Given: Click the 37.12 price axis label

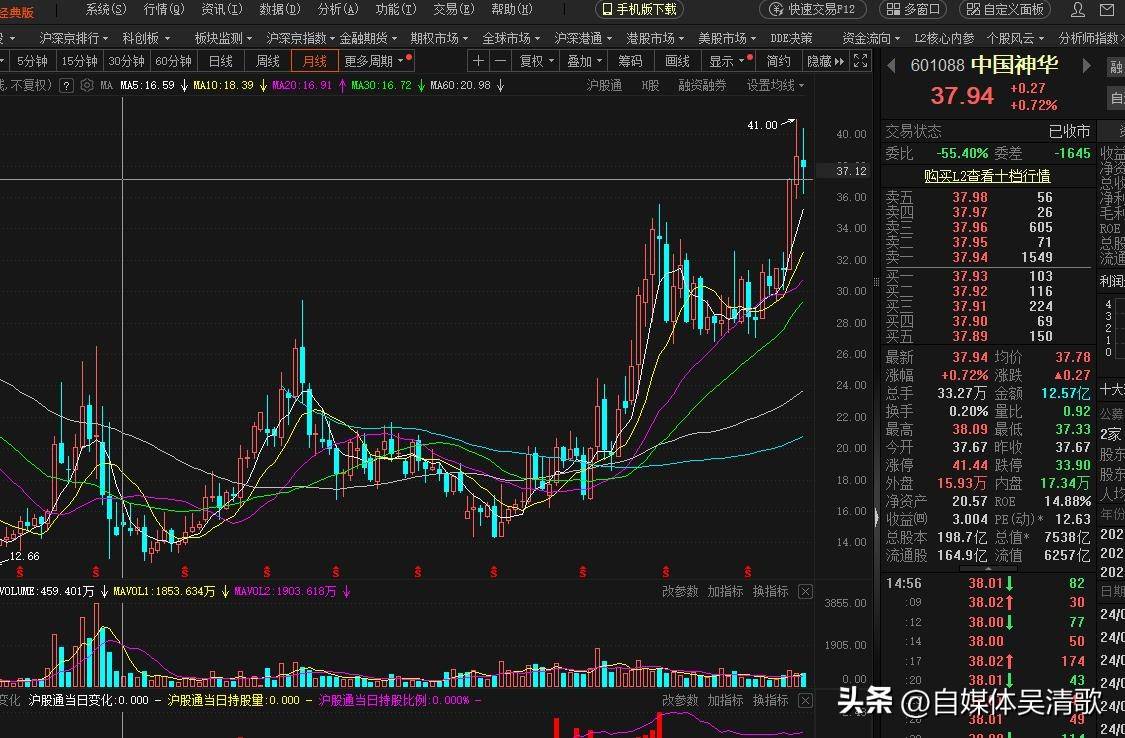Looking at the screenshot, I should 852,171.
